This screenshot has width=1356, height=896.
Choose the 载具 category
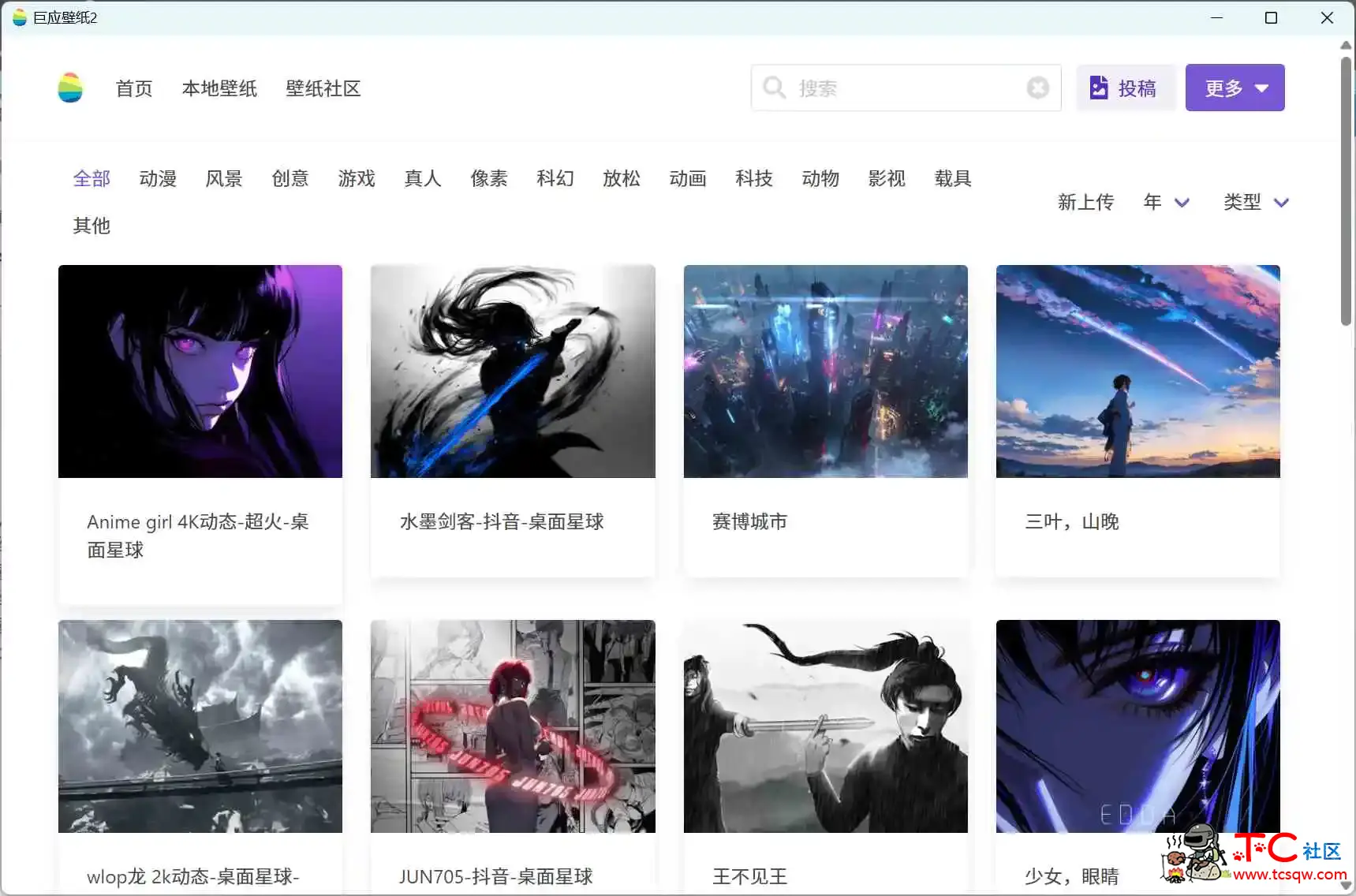point(952,178)
